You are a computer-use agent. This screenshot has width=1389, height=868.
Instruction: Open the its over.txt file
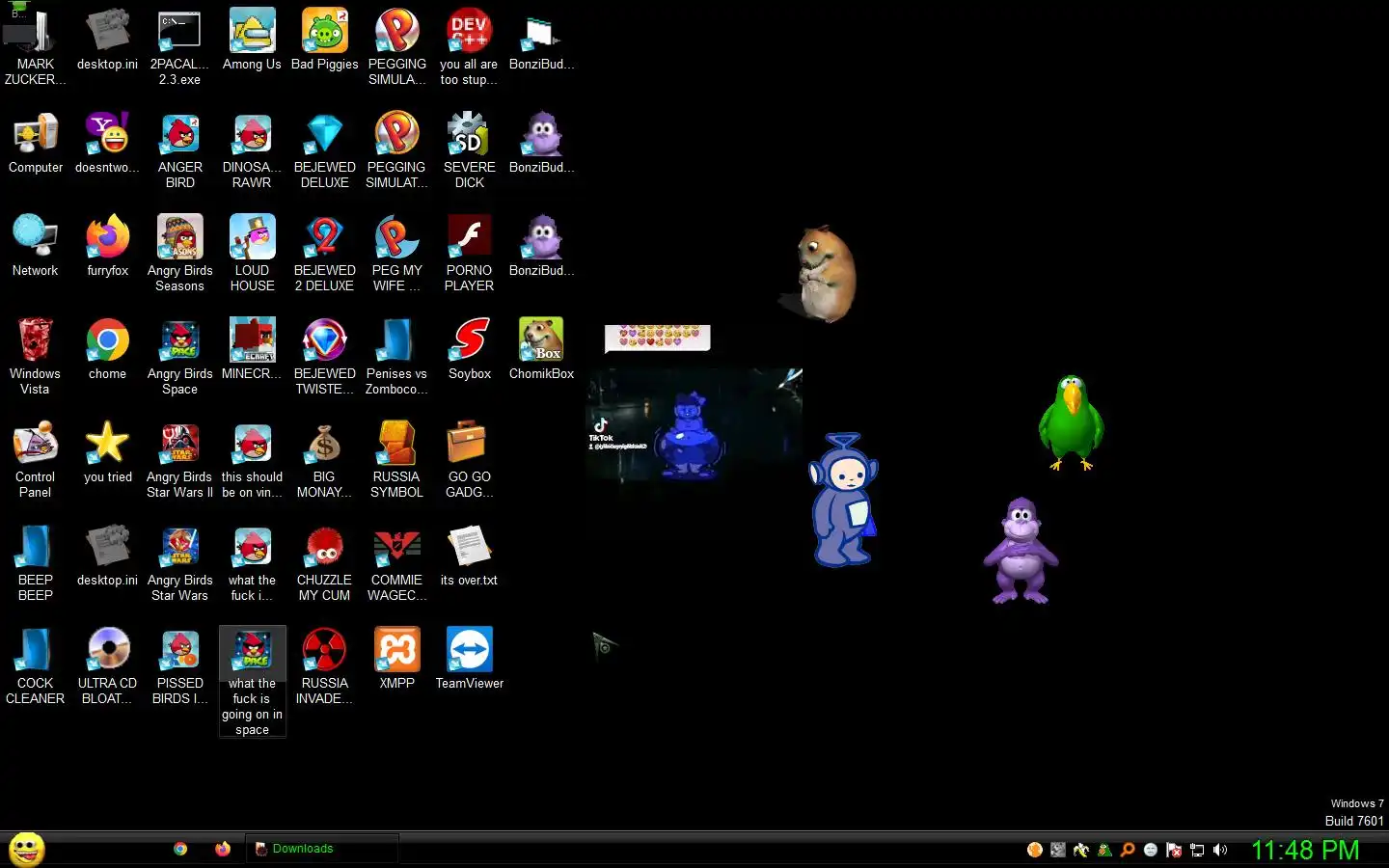pyautogui.click(x=469, y=556)
